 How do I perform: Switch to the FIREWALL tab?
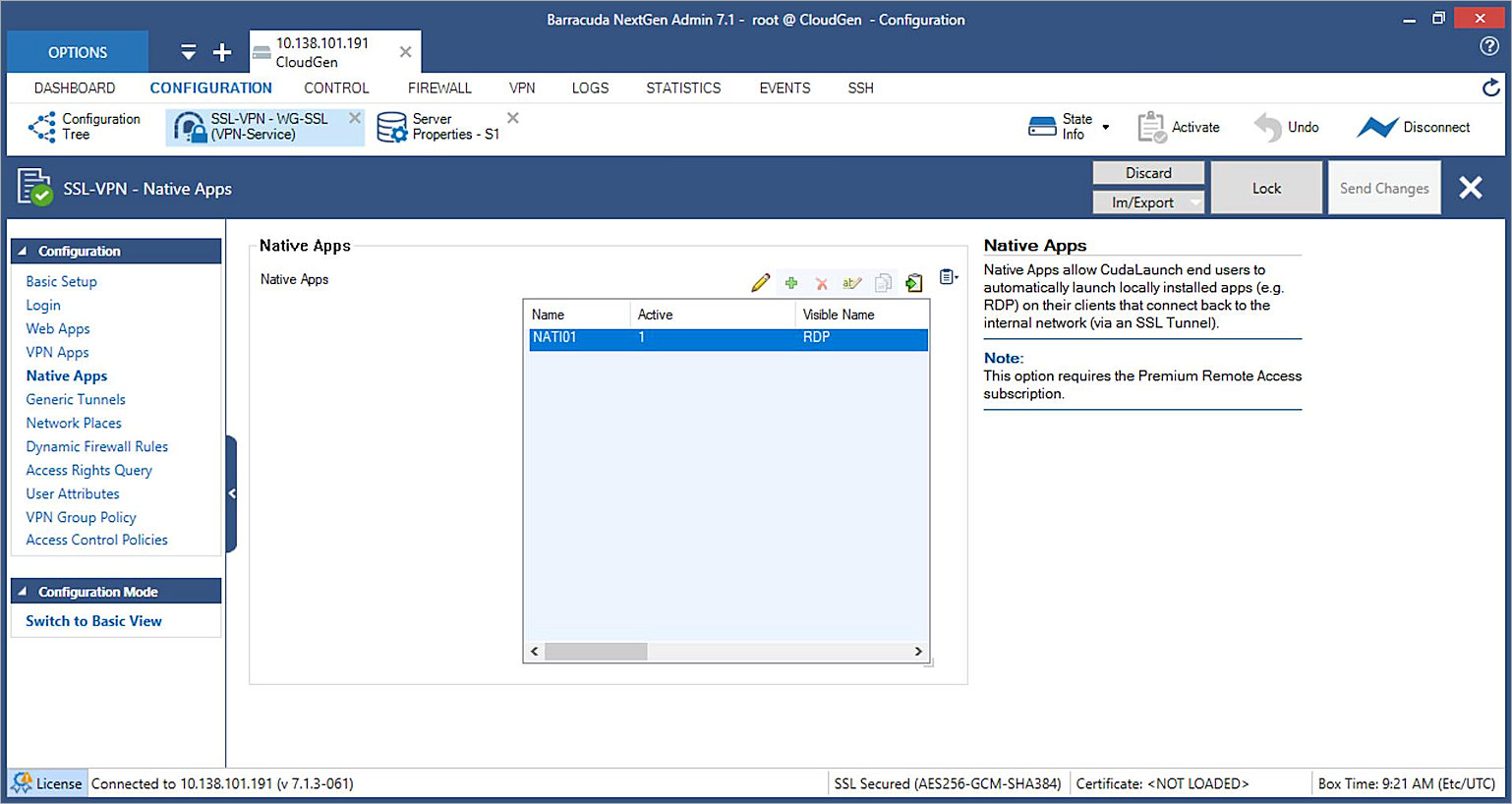click(438, 87)
